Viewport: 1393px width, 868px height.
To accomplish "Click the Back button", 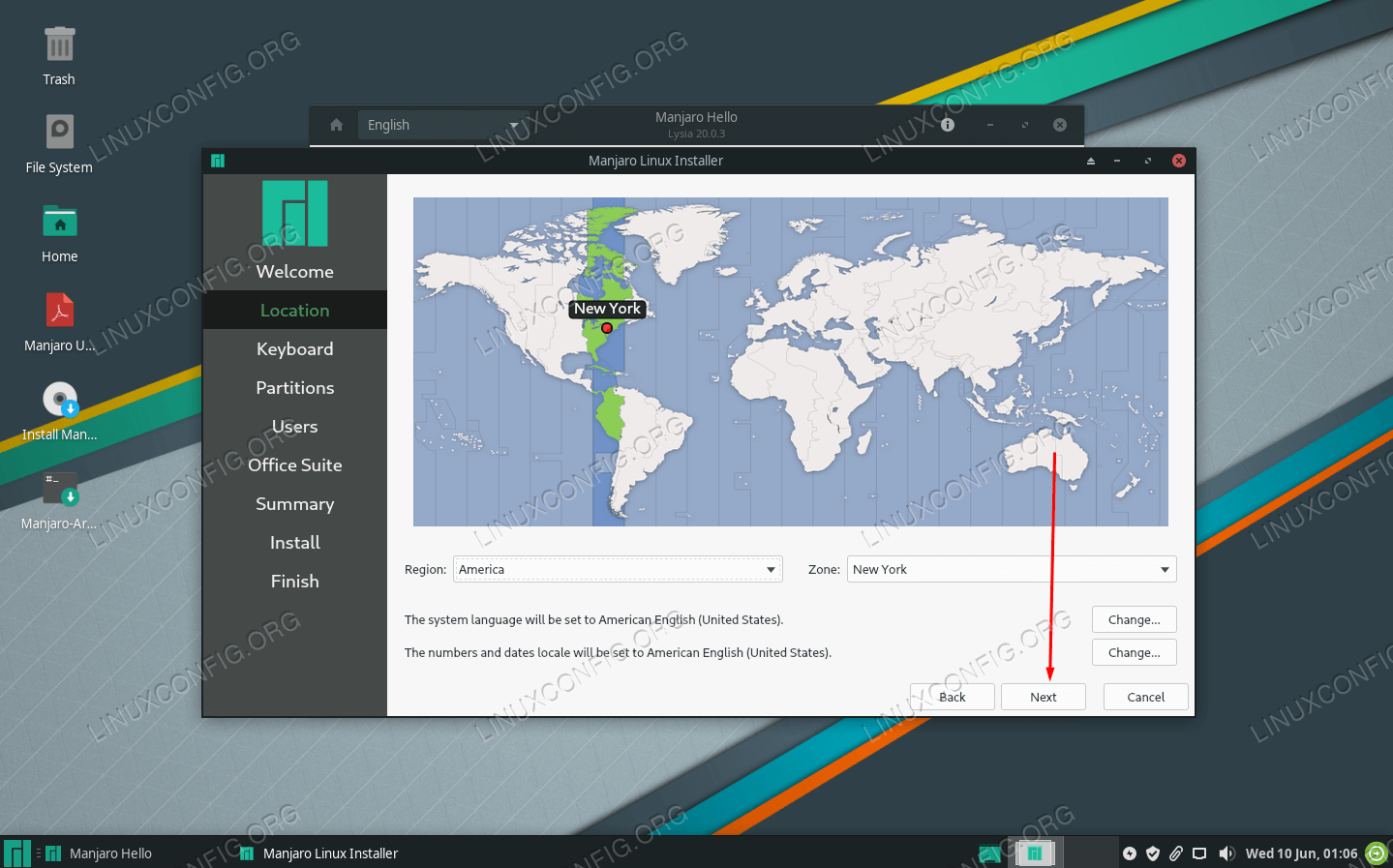I will point(953,697).
